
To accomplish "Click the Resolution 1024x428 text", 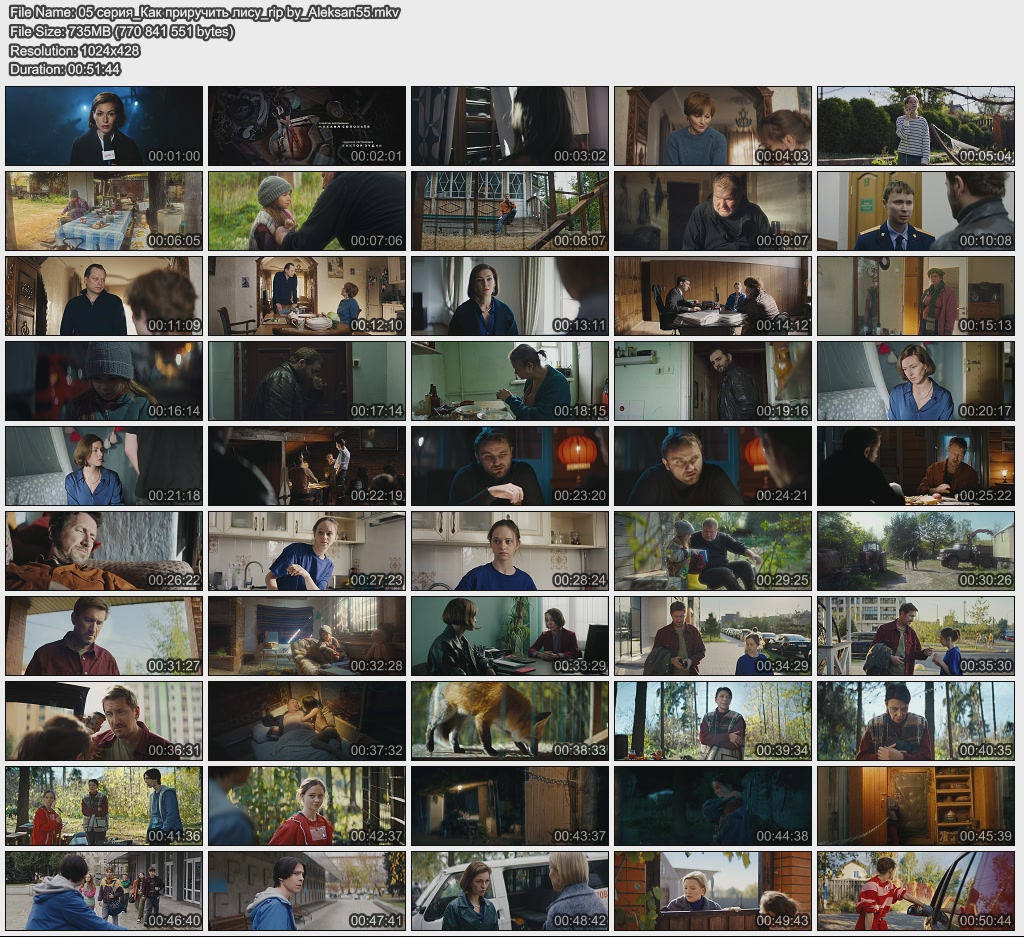I will click(74, 50).
